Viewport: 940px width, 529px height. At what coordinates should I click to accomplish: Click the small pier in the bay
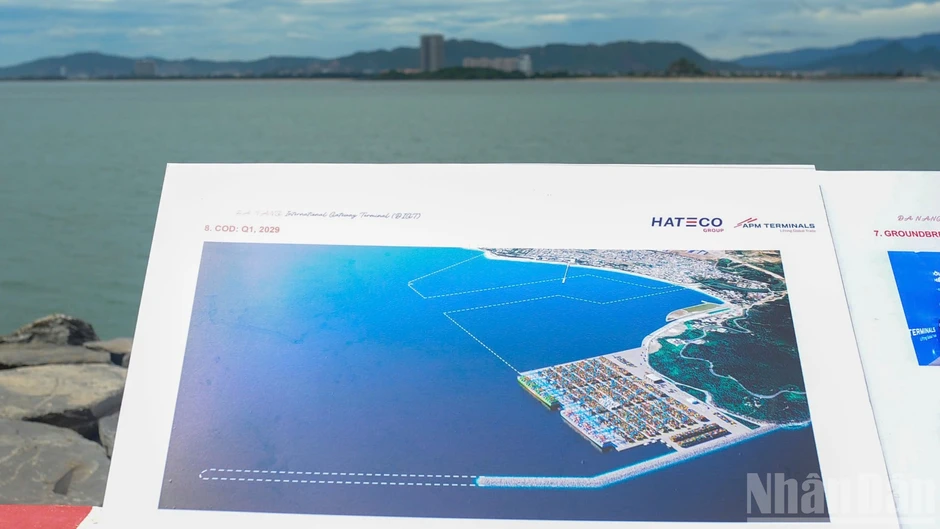point(566,273)
